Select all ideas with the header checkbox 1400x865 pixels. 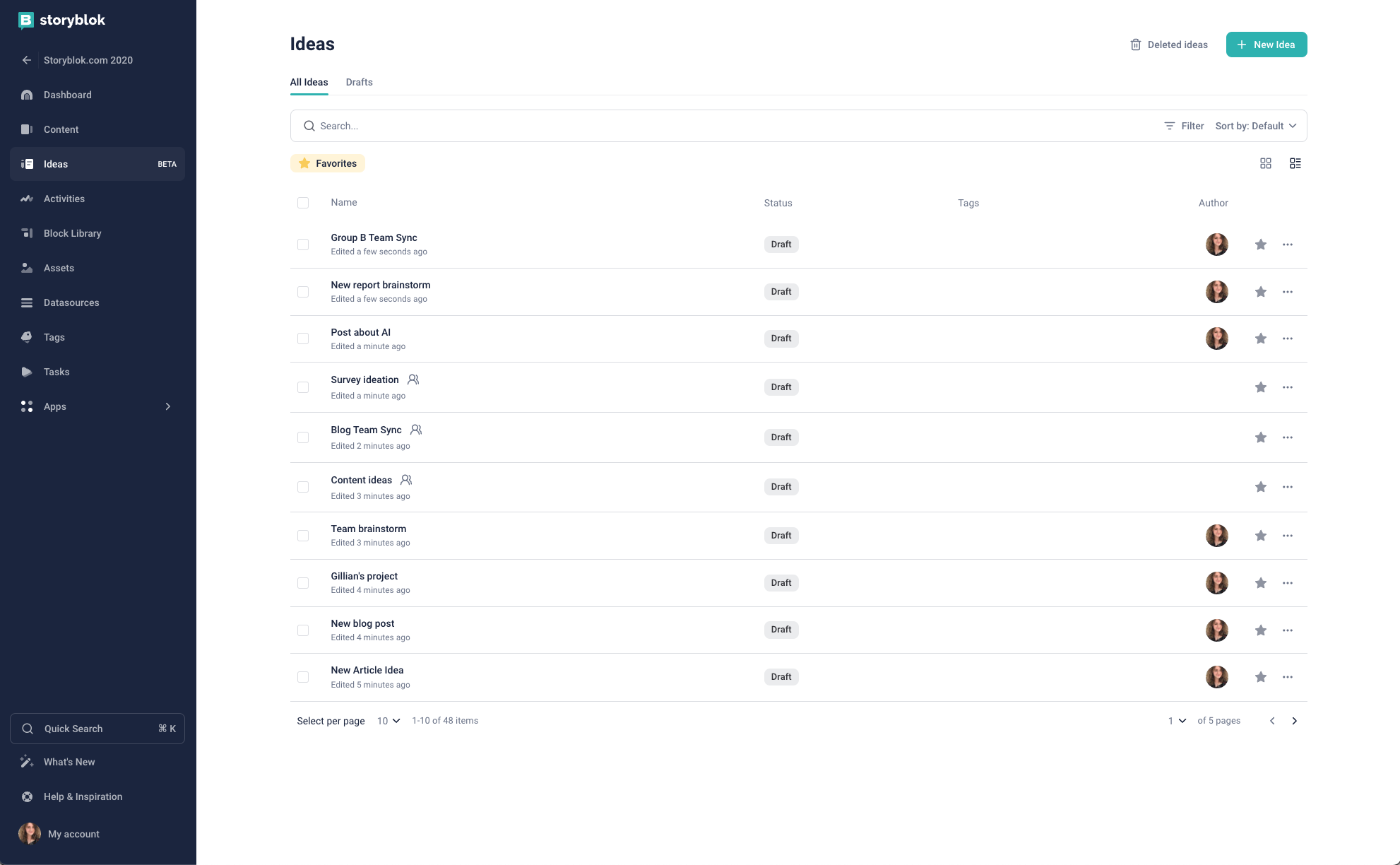(303, 203)
